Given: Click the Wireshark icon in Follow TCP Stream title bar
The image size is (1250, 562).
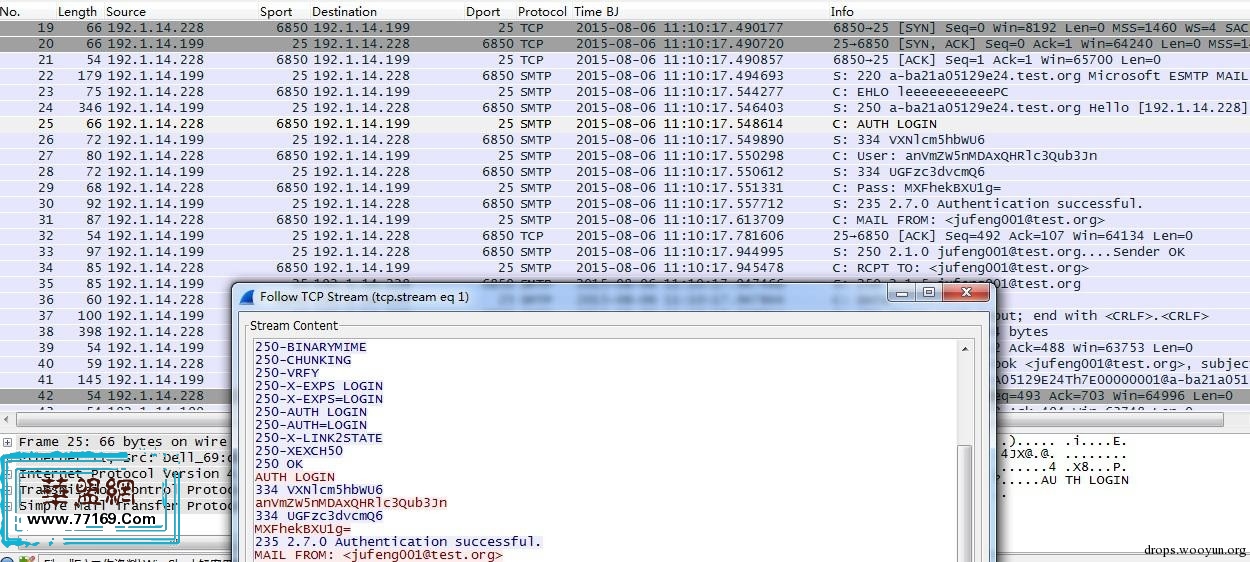Looking at the screenshot, I should click(x=246, y=296).
